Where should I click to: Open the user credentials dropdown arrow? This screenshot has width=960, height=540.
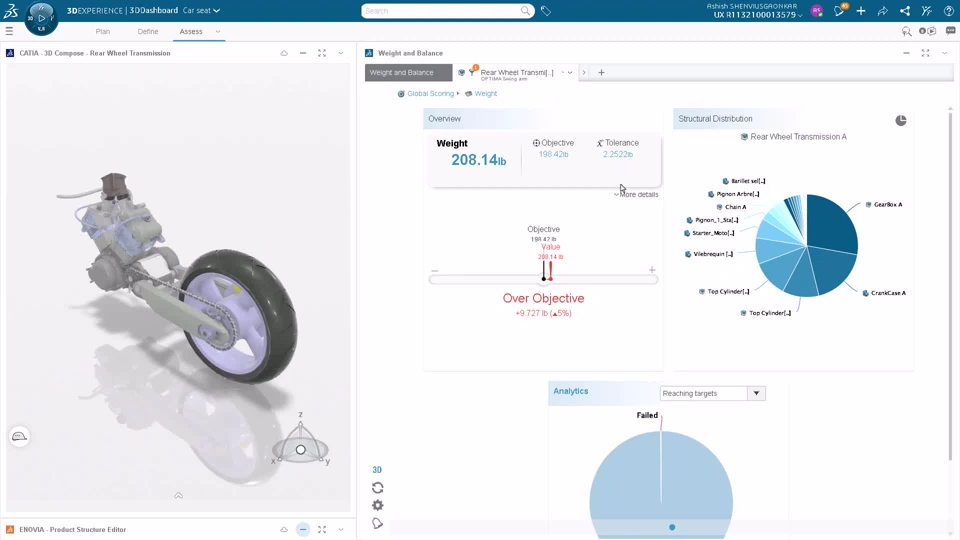[800, 15]
